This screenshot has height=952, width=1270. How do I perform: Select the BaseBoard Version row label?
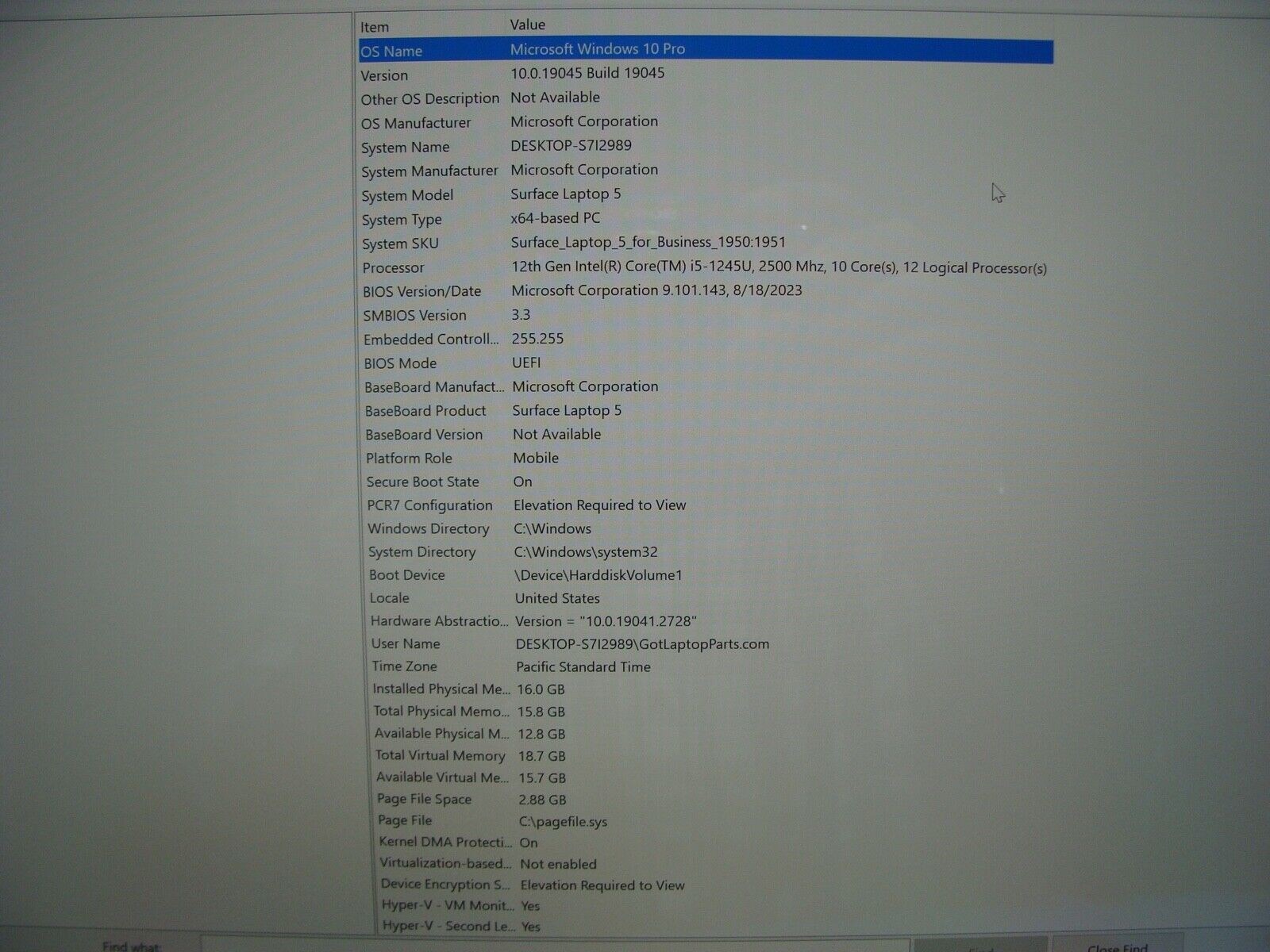click(424, 436)
